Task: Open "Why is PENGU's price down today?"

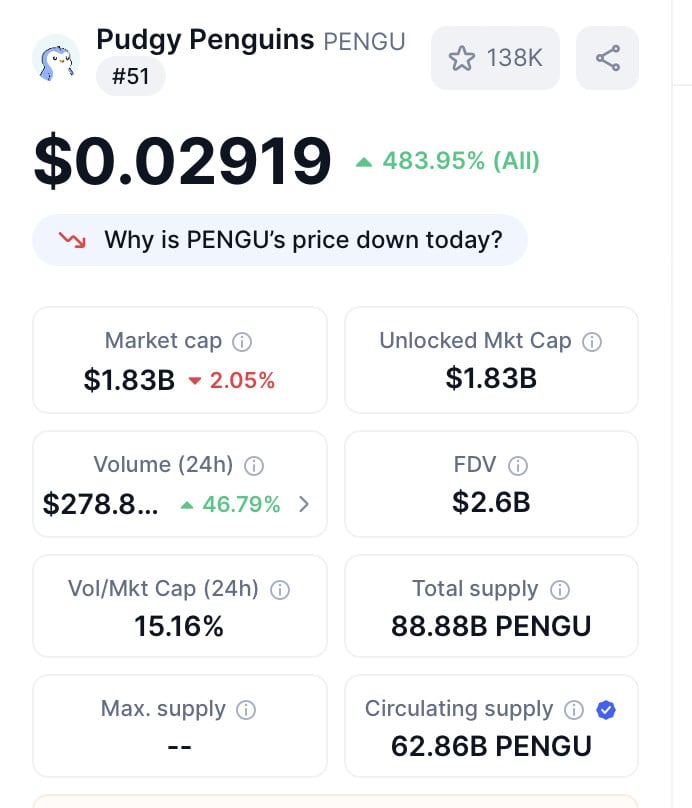Action: coord(280,240)
